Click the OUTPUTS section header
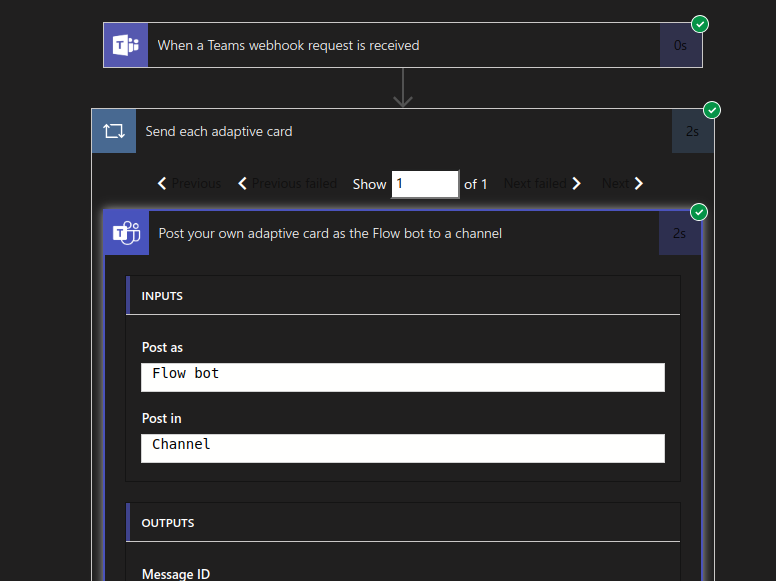This screenshot has height=581, width=776. 403,523
